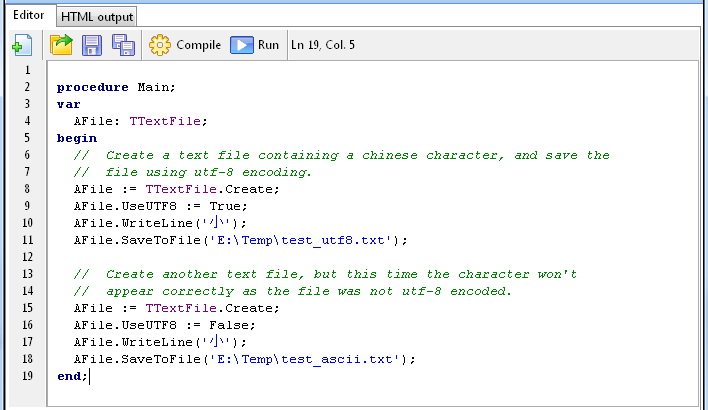This screenshot has width=708, height=410.
Task: Click comment 'Create another text file, but this time'
Action: pyautogui.click(x=265, y=274)
